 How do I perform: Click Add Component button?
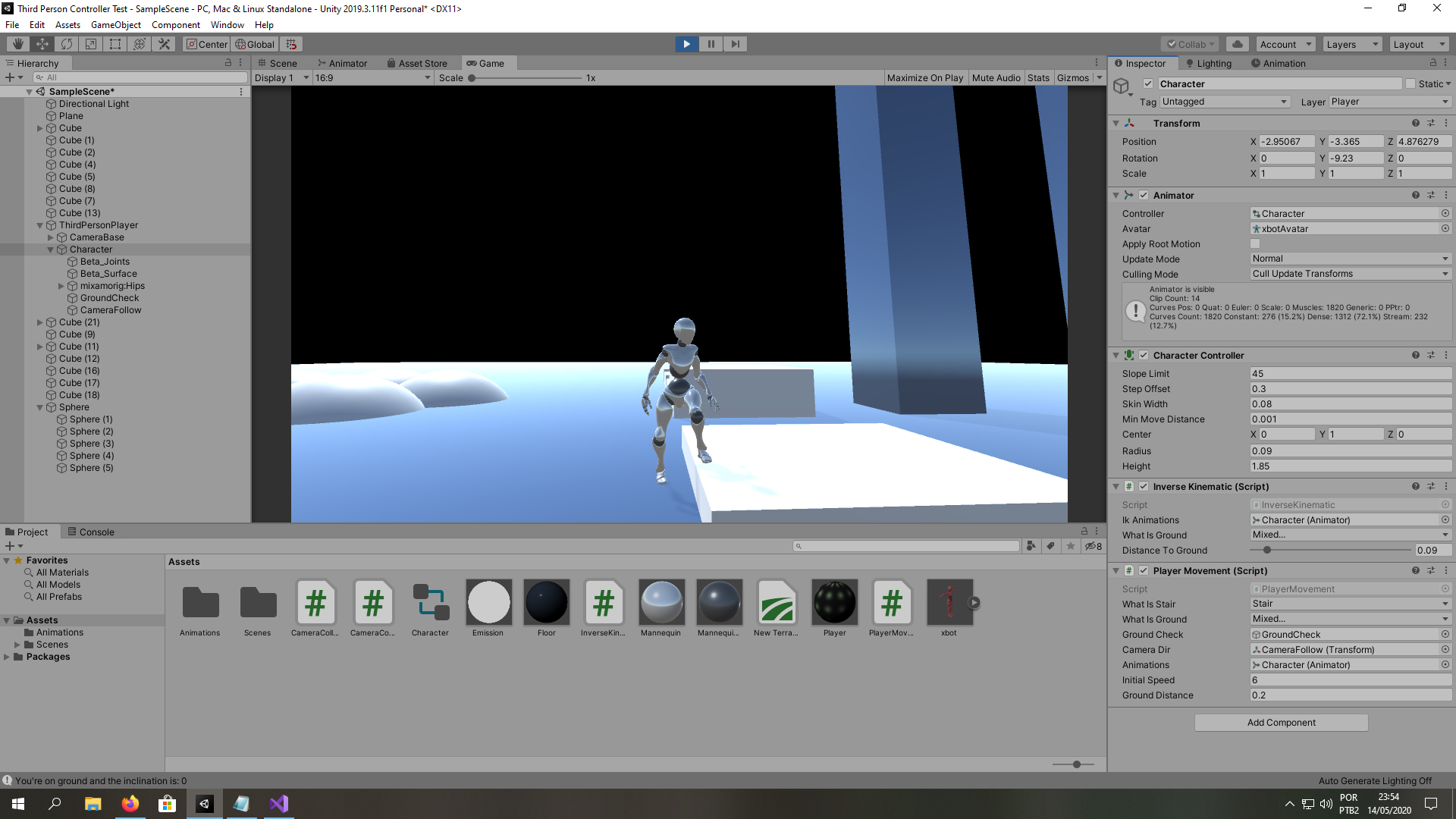pos(1281,722)
